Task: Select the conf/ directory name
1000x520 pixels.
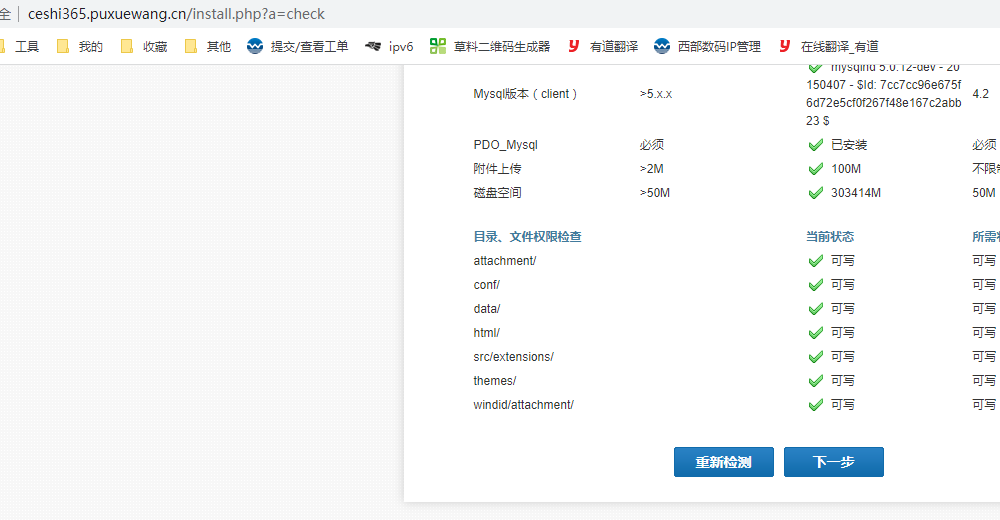Action: pos(487,285)
